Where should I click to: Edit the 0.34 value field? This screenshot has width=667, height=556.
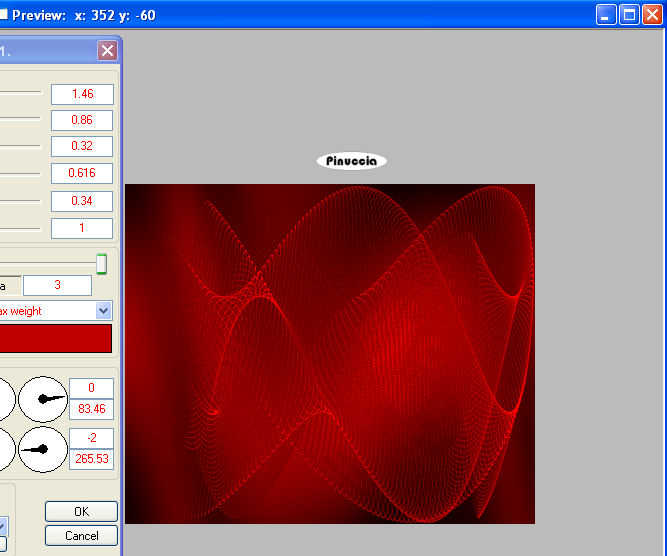click(82, 201)
